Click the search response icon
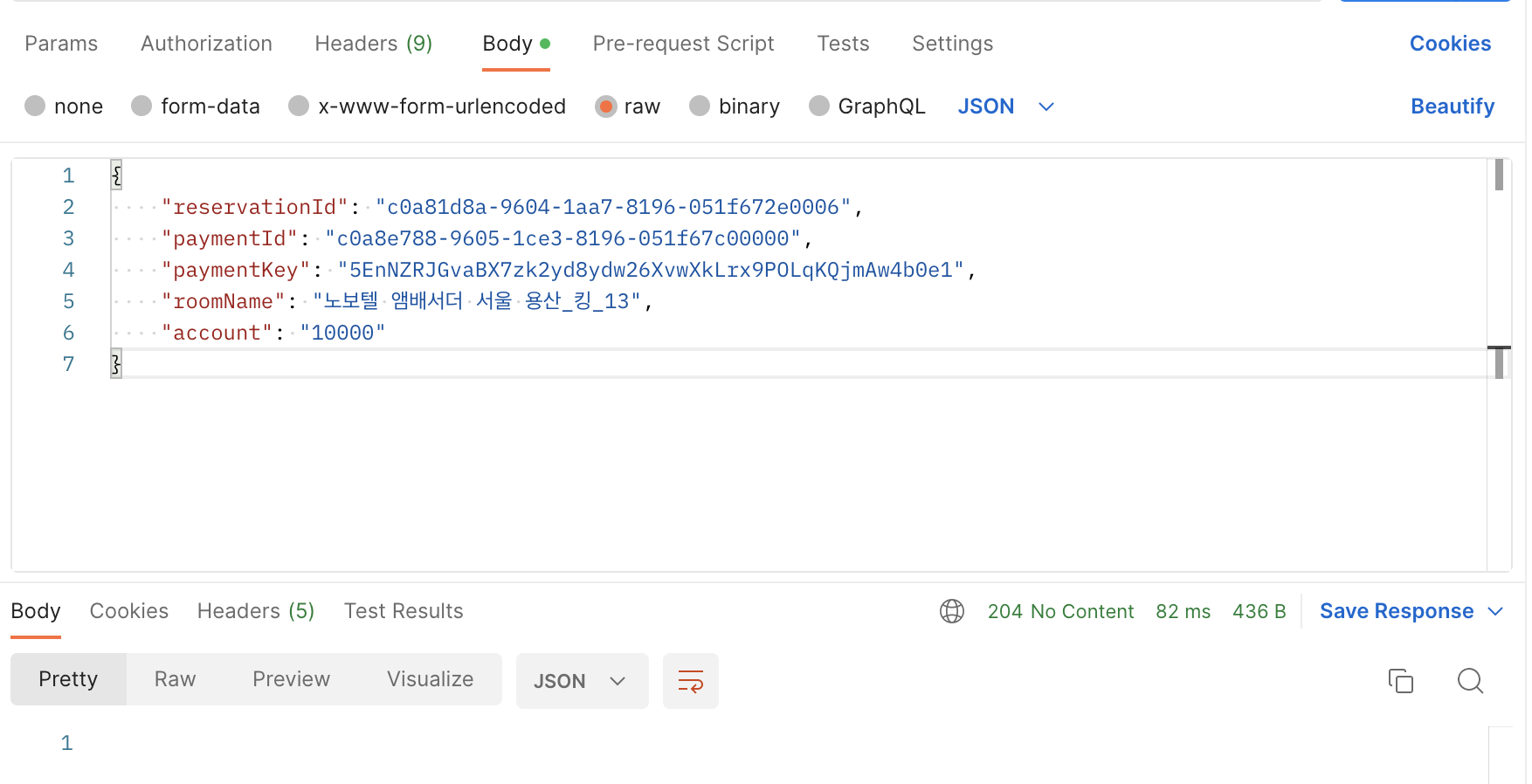Screen dimensions: 1532x784 tap(1470, 681)
